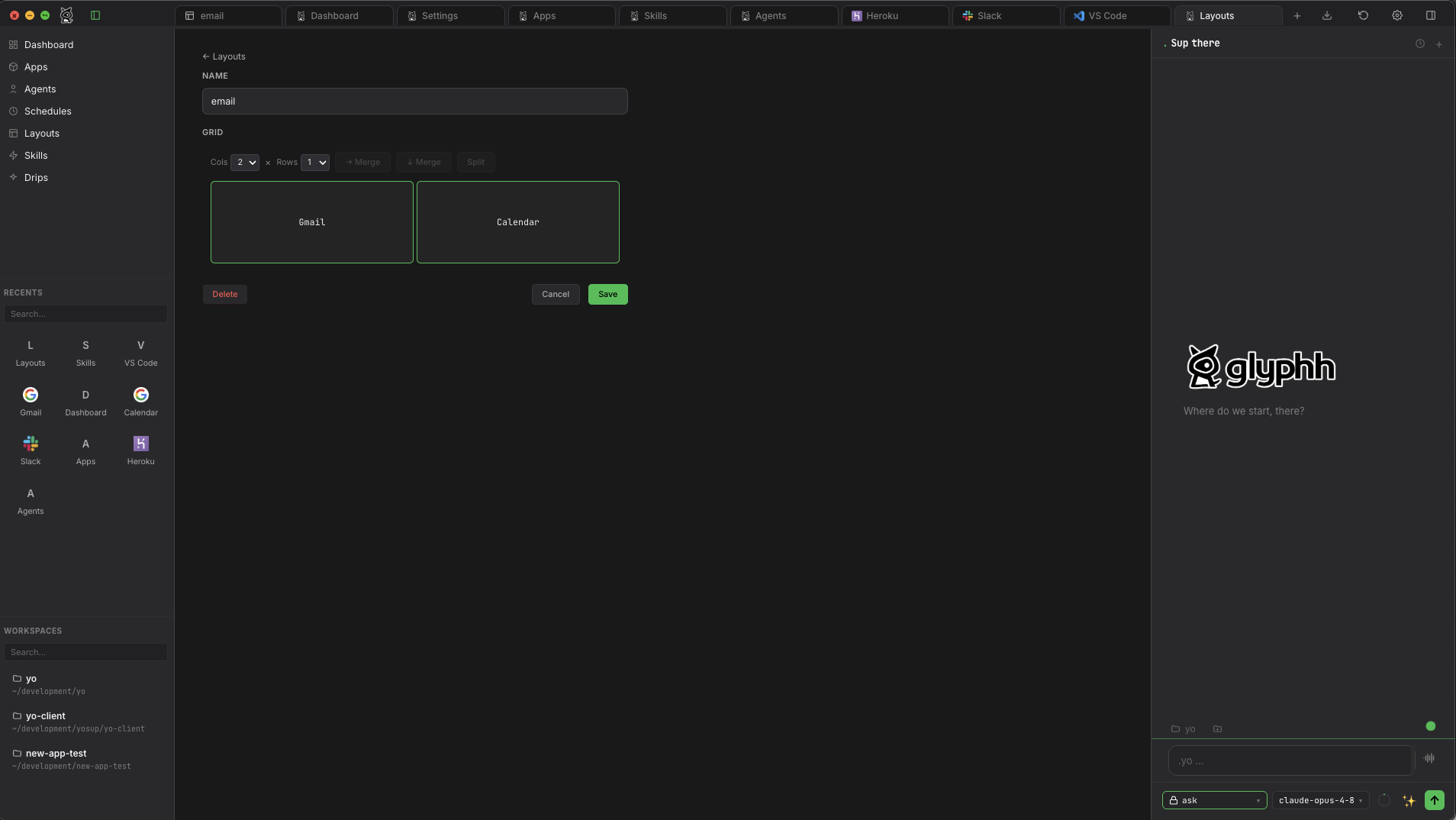
Task: Click the download icon in top bar
Action: coord(1327,15)
